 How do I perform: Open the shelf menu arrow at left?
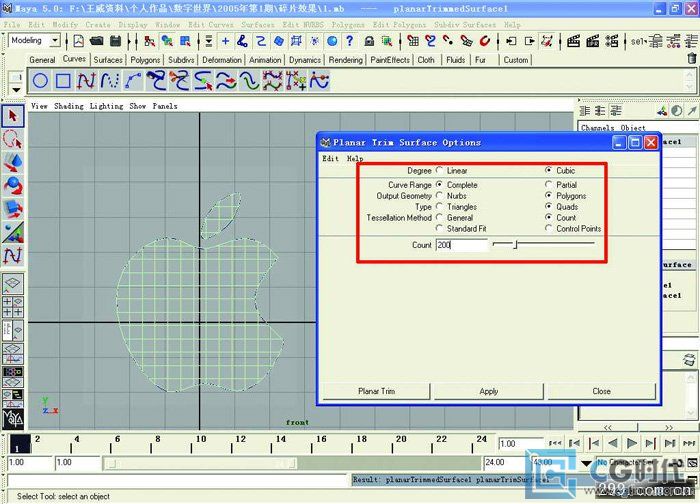click(x=16, y=90)
